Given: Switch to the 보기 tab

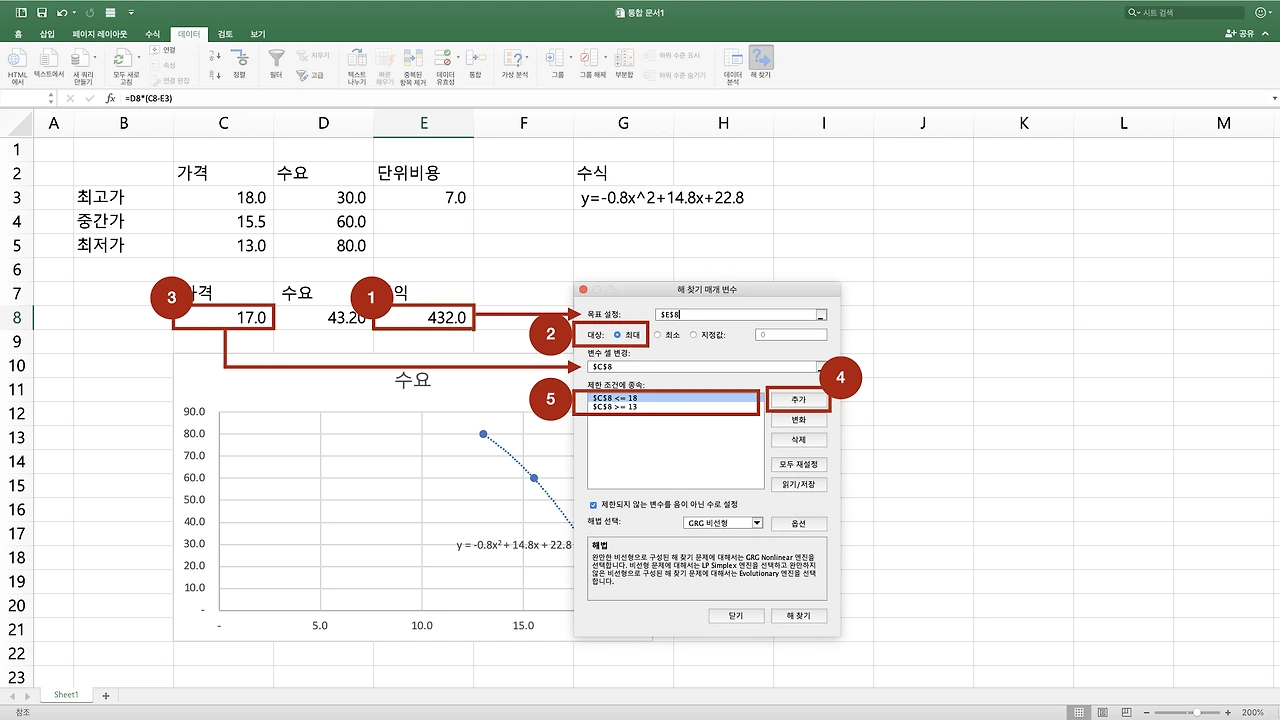Looking at the screenshot, I should pos(258,34).
